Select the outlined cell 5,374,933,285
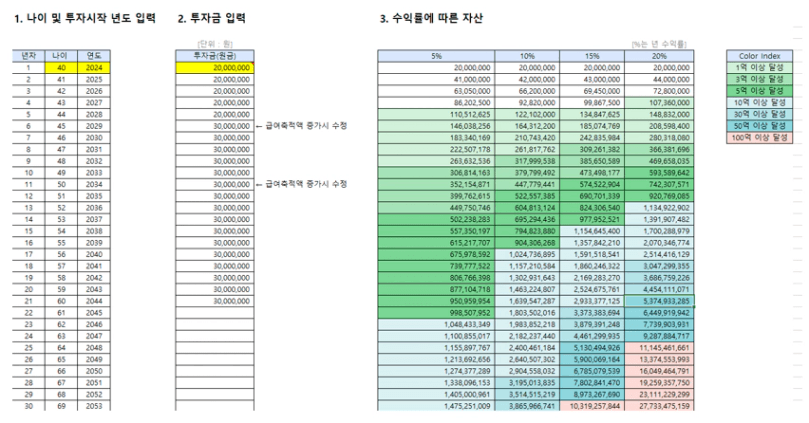809x423 pixels. (x=659, y=301)
